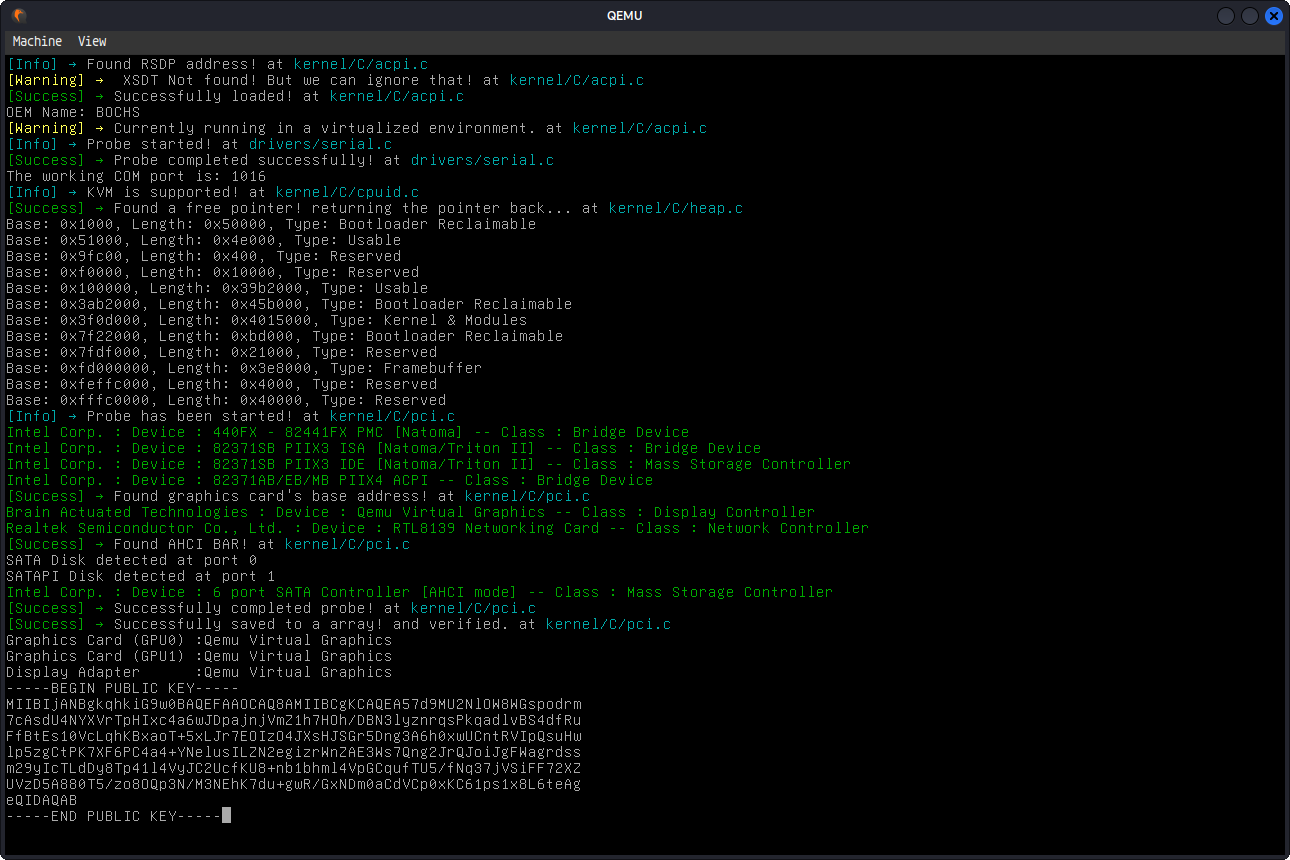Click the 'BEGIN PUBLIC KEY' header line
Viewport: 1290px width, 860px height.
[123, 688]
